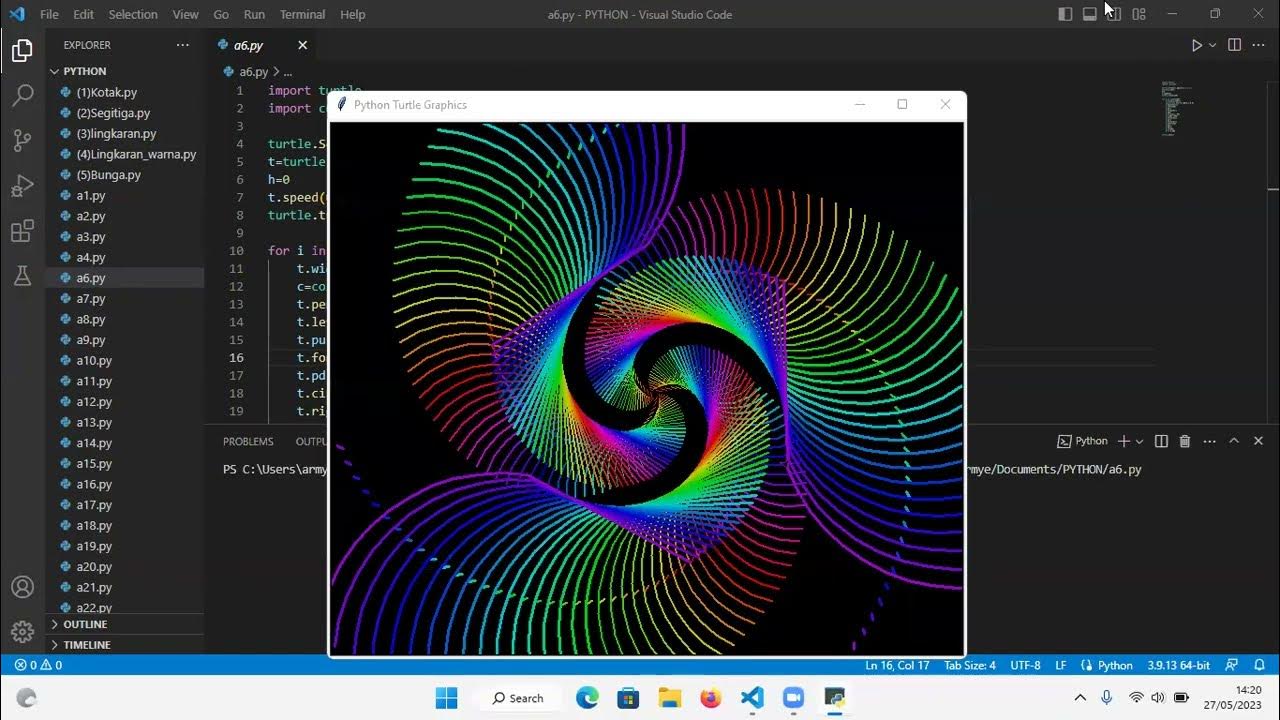Open the run button dropdown arrow
Screen dimensions: 1280x720
tap(1212, 45)
